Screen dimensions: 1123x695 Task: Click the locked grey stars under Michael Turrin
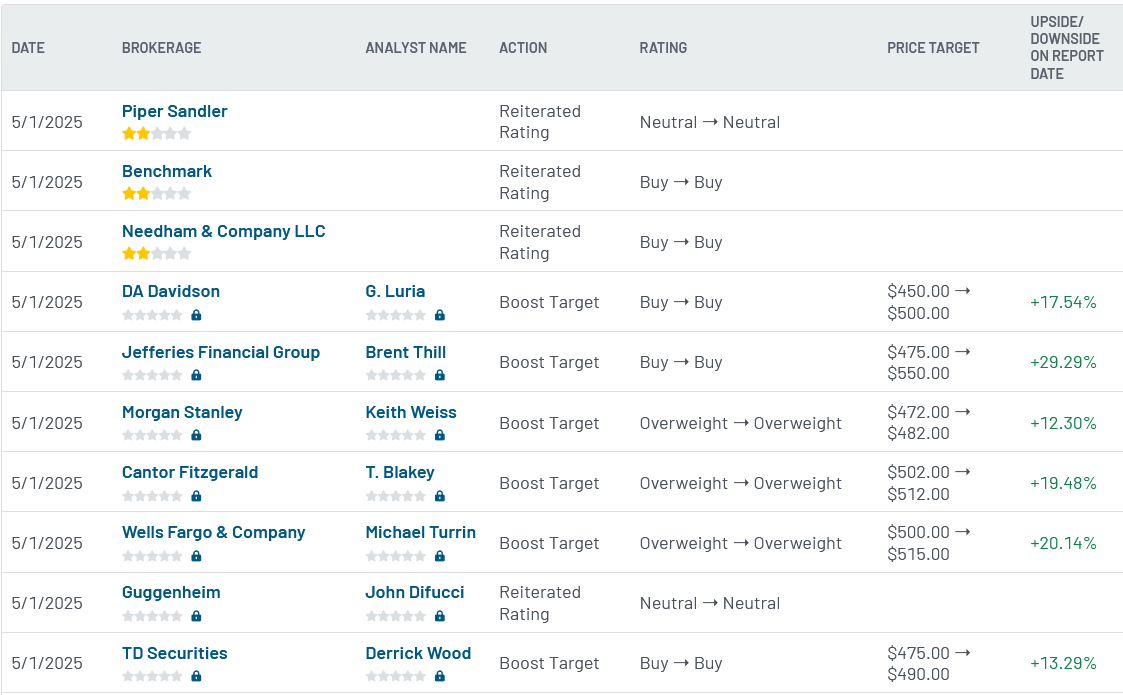395,556
